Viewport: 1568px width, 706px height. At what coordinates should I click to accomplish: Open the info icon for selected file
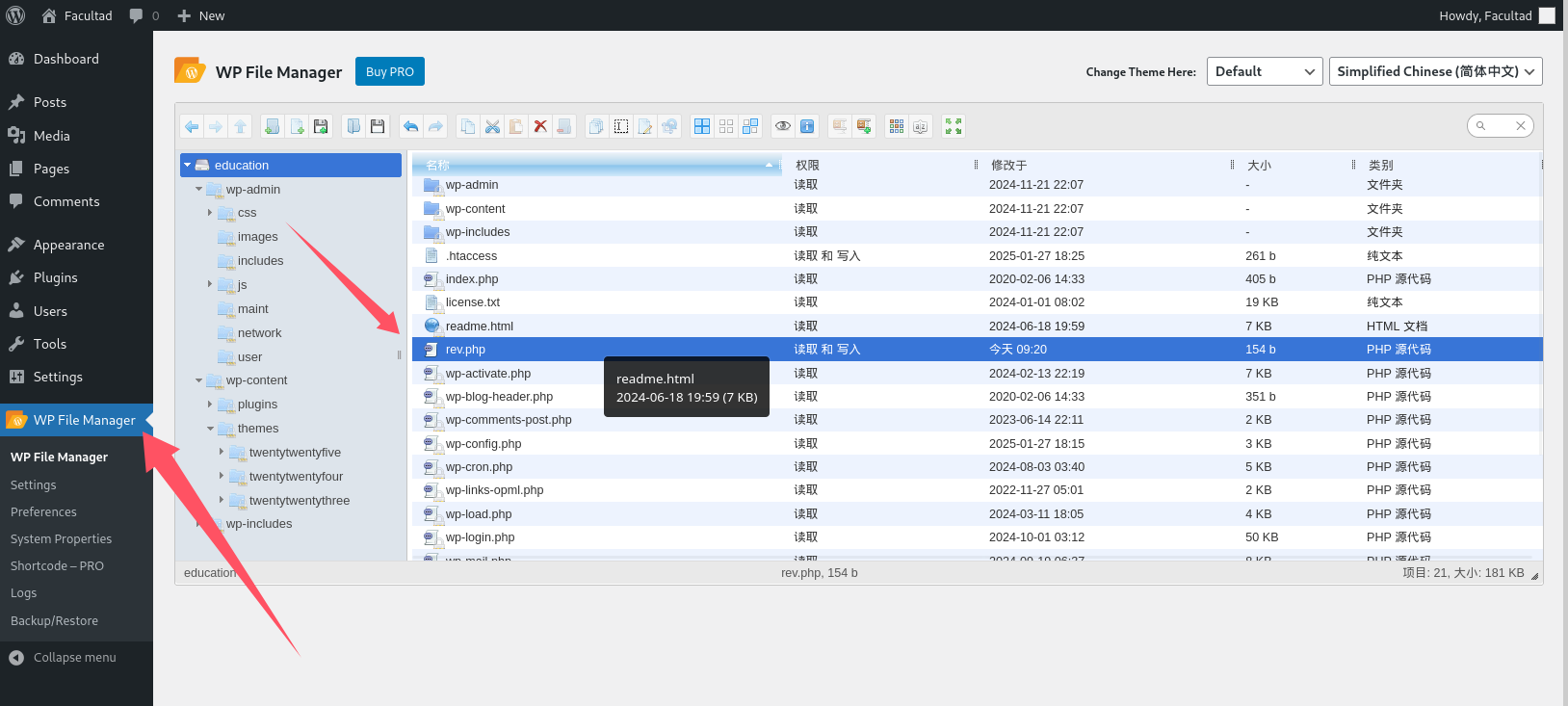(x=807, y=126)
